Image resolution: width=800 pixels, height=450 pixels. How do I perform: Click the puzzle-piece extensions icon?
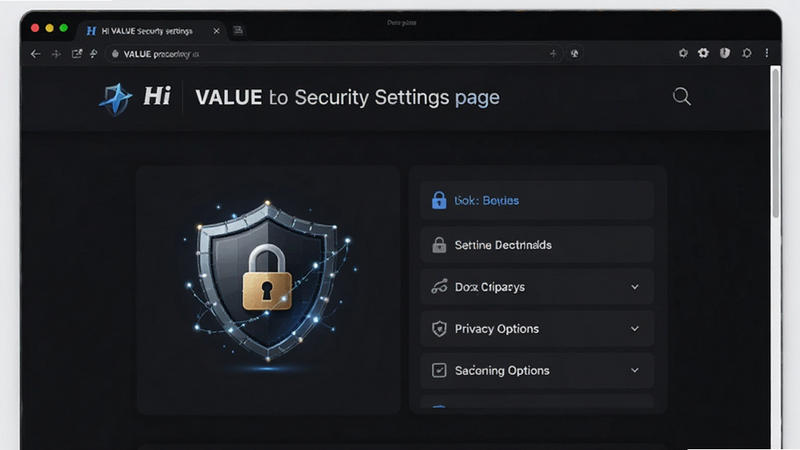(x=746, y=53)
